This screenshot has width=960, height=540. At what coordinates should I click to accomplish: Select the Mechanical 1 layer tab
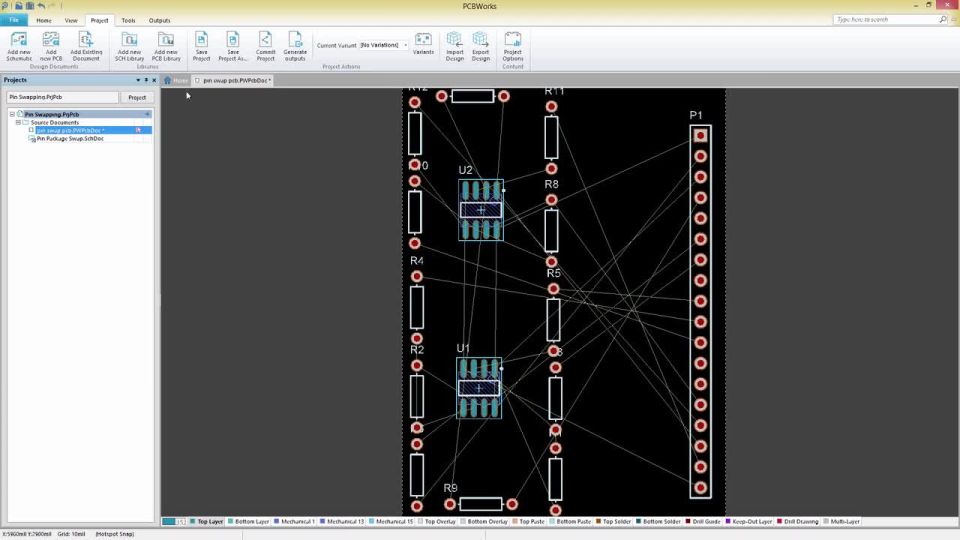point(294,522)
